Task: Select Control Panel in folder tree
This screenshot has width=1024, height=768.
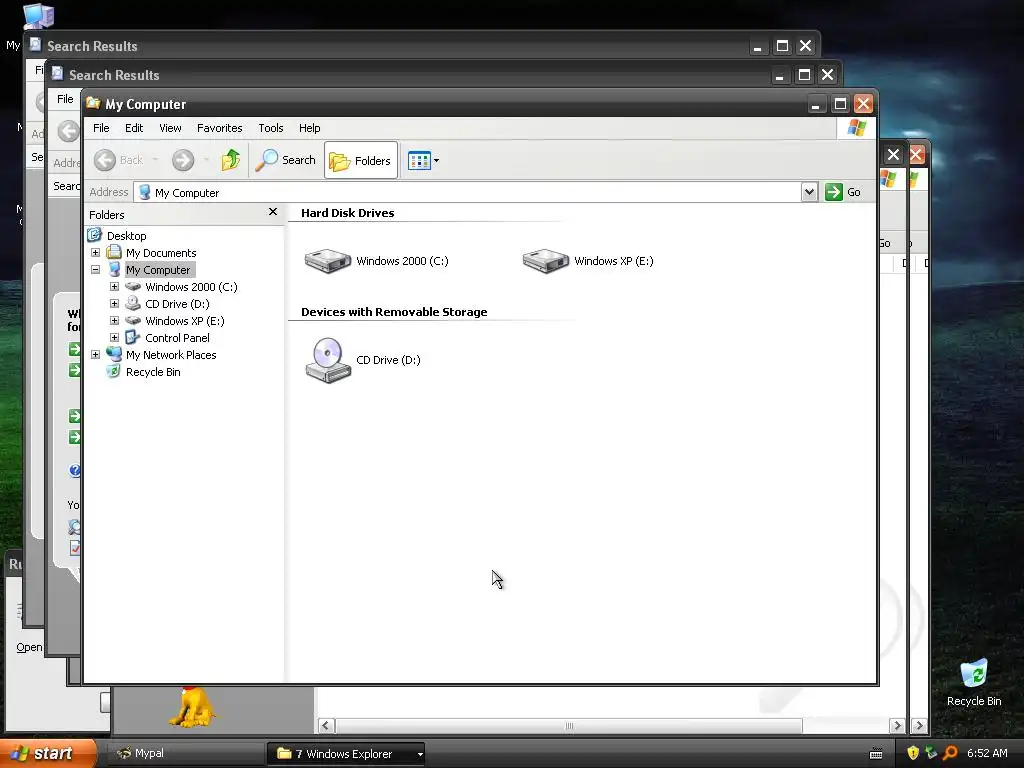Action: pyautogui.click(x=177, y=338)
